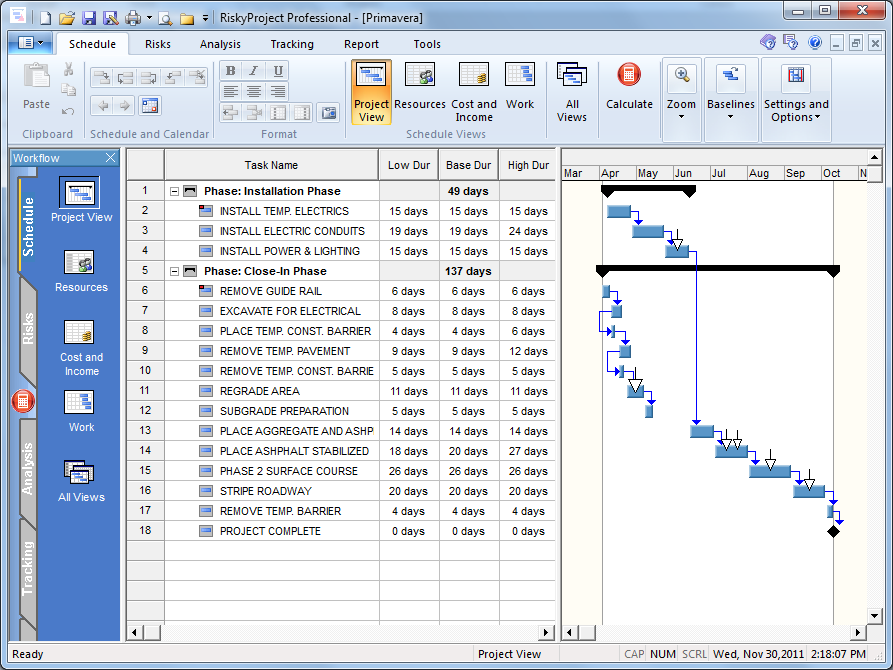
Task: Collapse the Close-In Phase summary task
Action: pos(175,271)
